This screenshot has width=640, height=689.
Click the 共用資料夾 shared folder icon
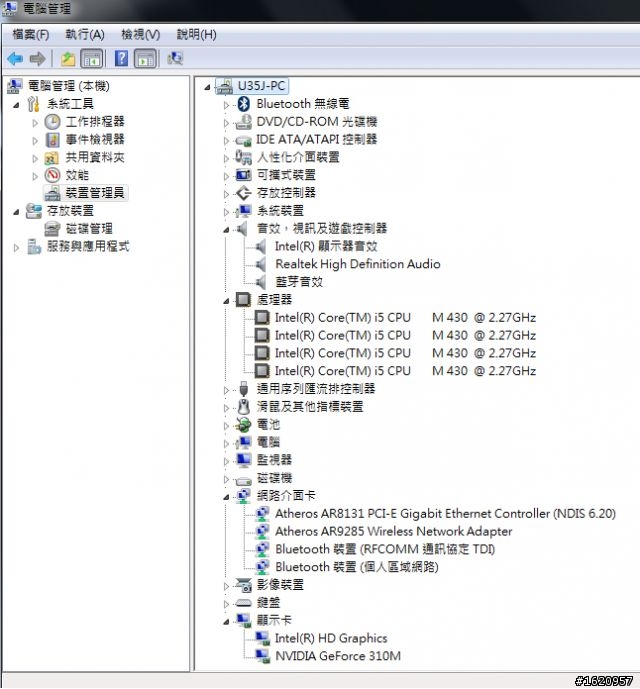[x=52, y=158]
